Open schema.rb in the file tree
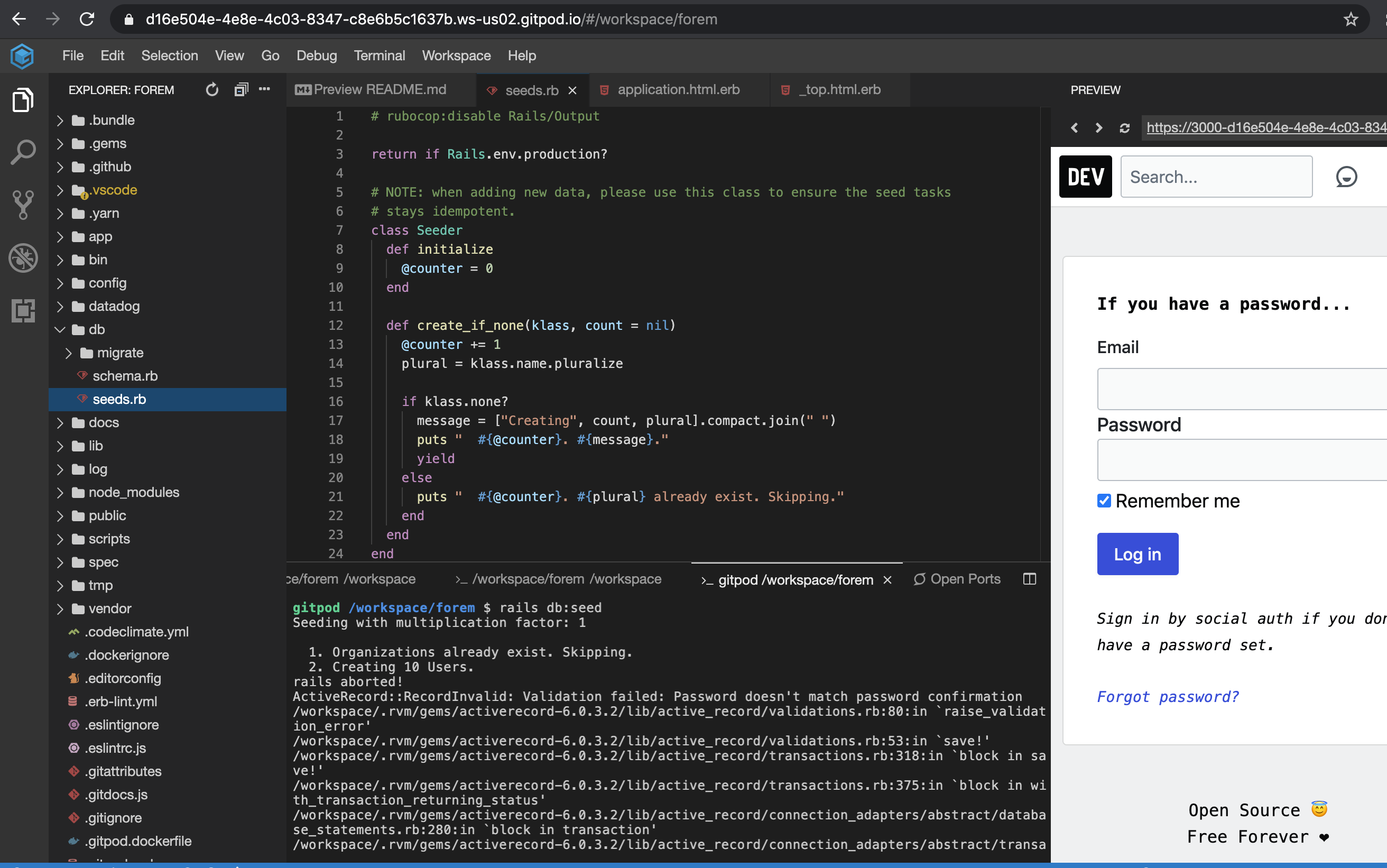The height and width of the screenshot is (868, 1387). click(125, 376)
